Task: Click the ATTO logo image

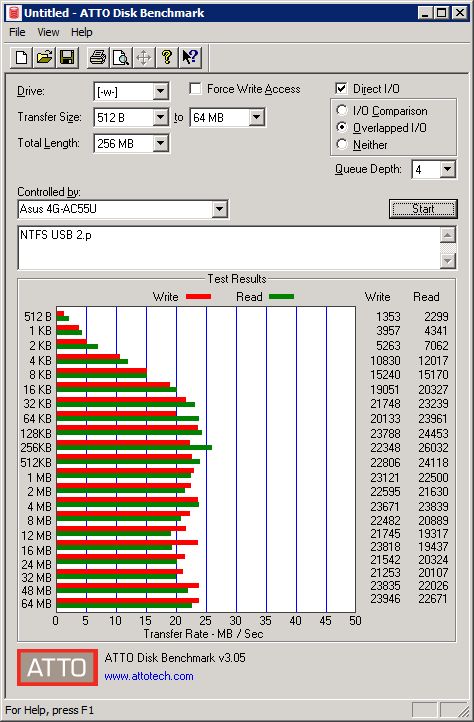Action: [x=58, y=667]
